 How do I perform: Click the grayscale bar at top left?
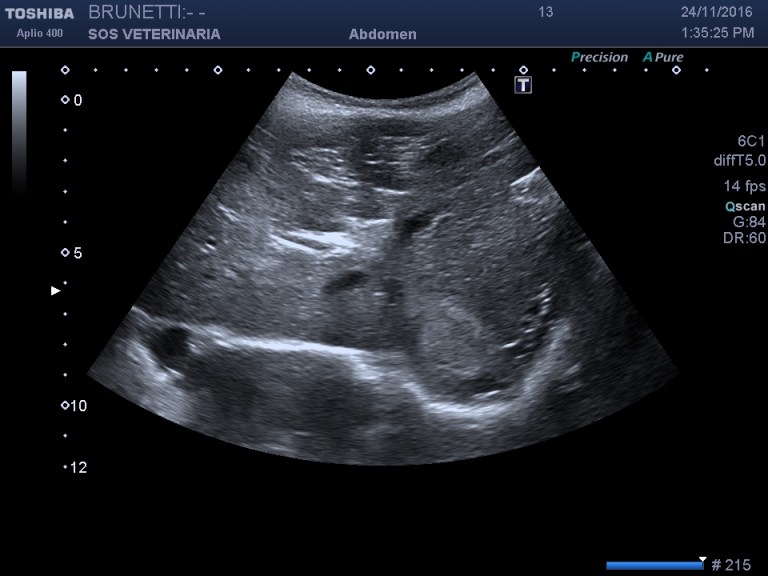[x=19, y=130]
